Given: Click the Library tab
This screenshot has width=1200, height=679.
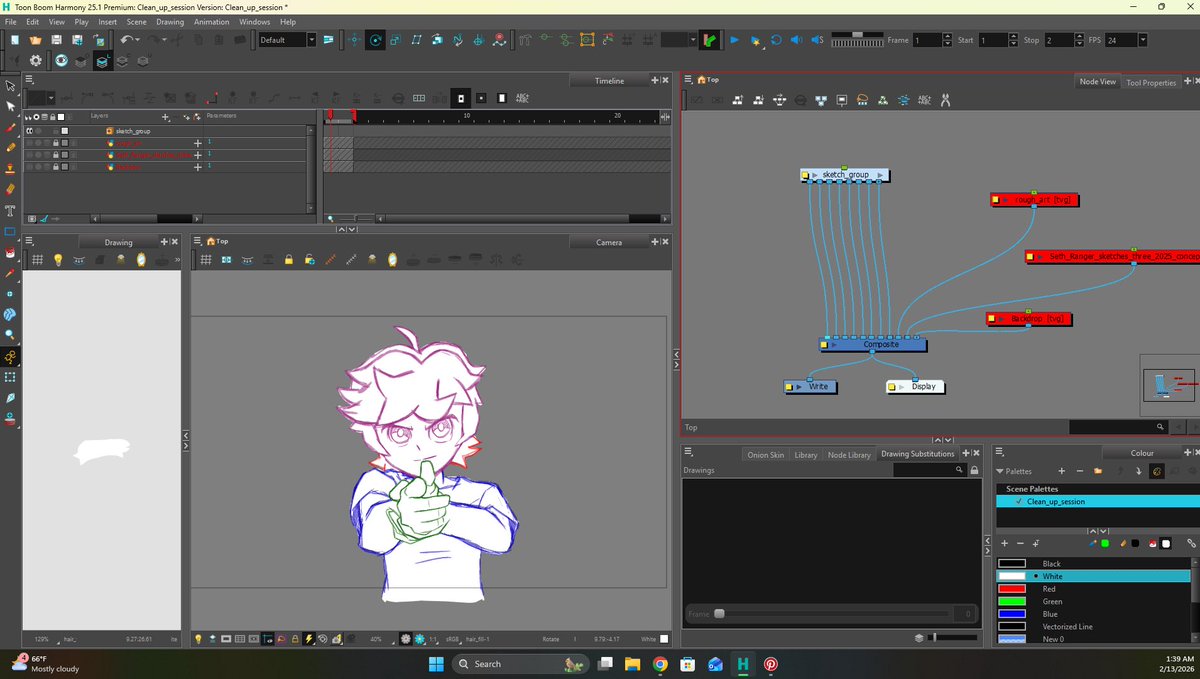Looking at the screenshot, I should (806, 455).
